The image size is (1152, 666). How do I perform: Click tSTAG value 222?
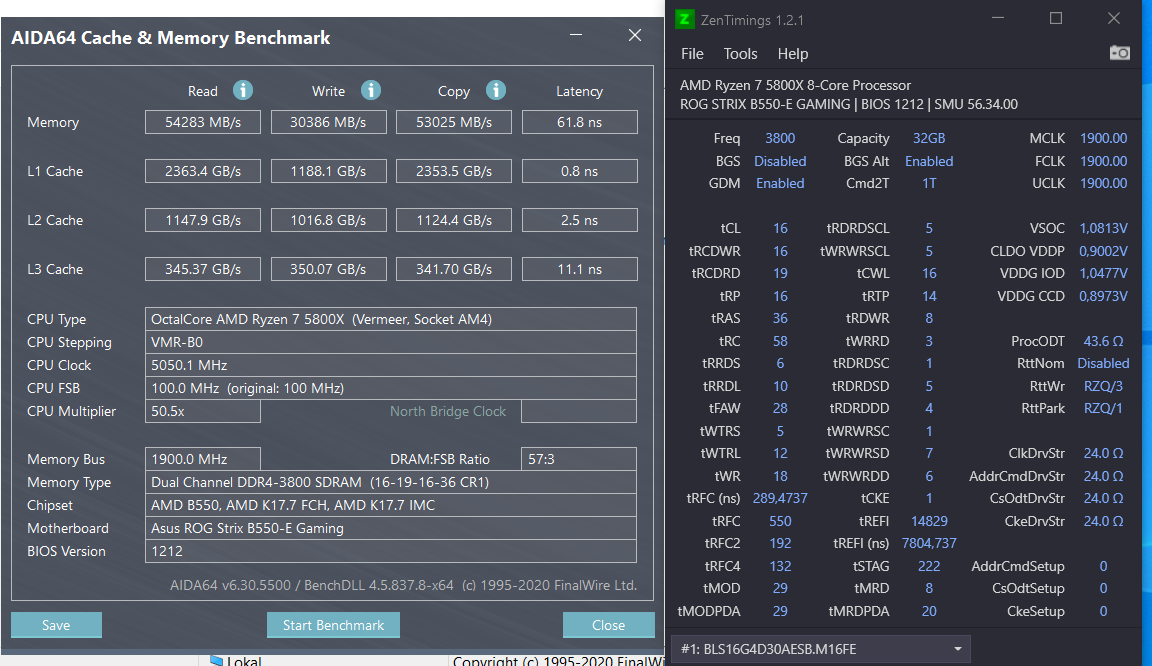pyautogui.click(x=929, y=566)
